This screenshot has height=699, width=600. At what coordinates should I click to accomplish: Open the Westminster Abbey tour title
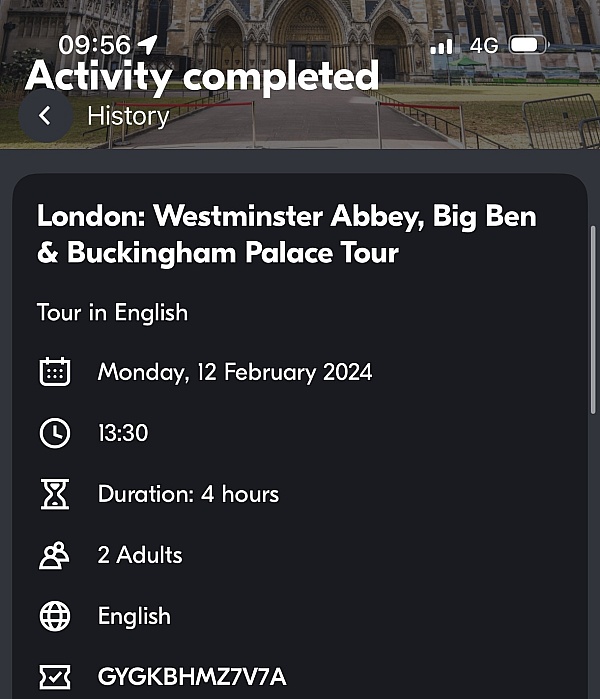click(x=287, y=234)
